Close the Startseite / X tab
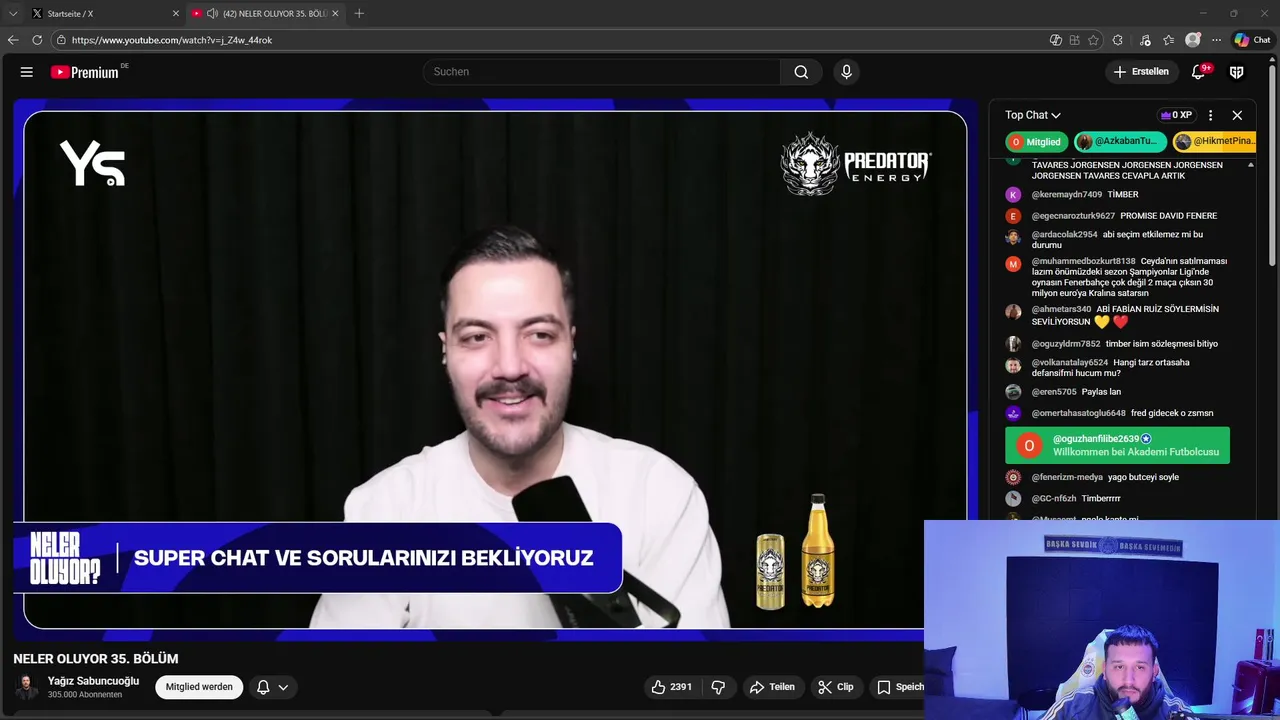Image resolution: width=1280 pixels, height=720 pixels. click(x=176, y=13)
